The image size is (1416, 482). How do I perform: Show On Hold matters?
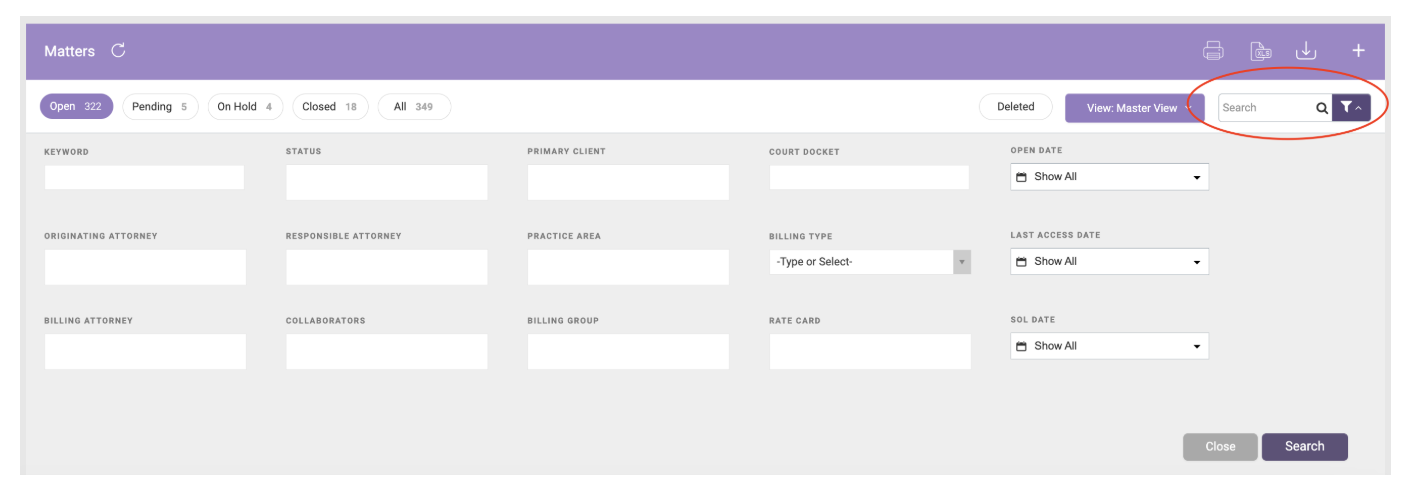tap(245, 107)
